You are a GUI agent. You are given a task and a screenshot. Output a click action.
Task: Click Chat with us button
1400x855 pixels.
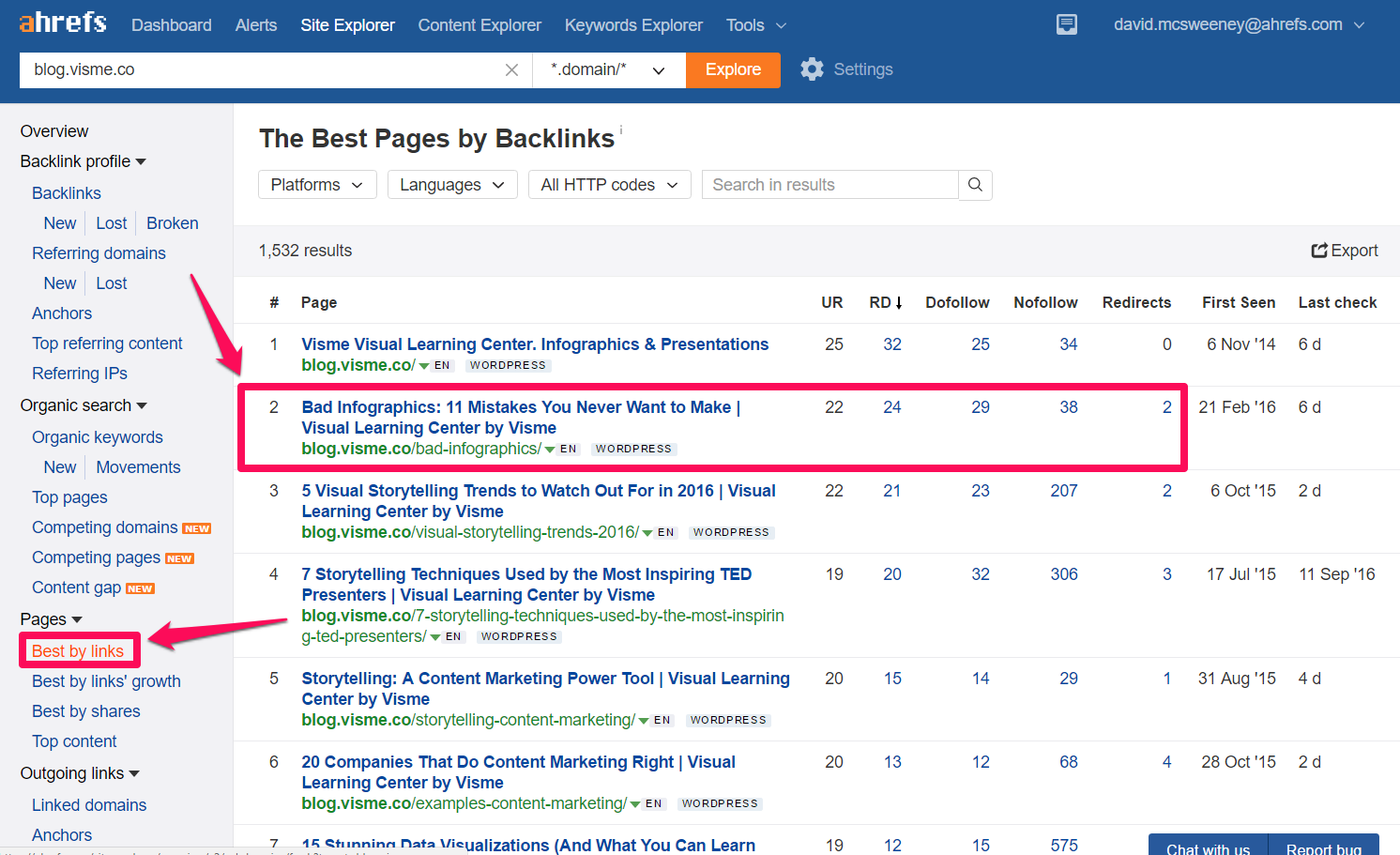point(1208,845)
